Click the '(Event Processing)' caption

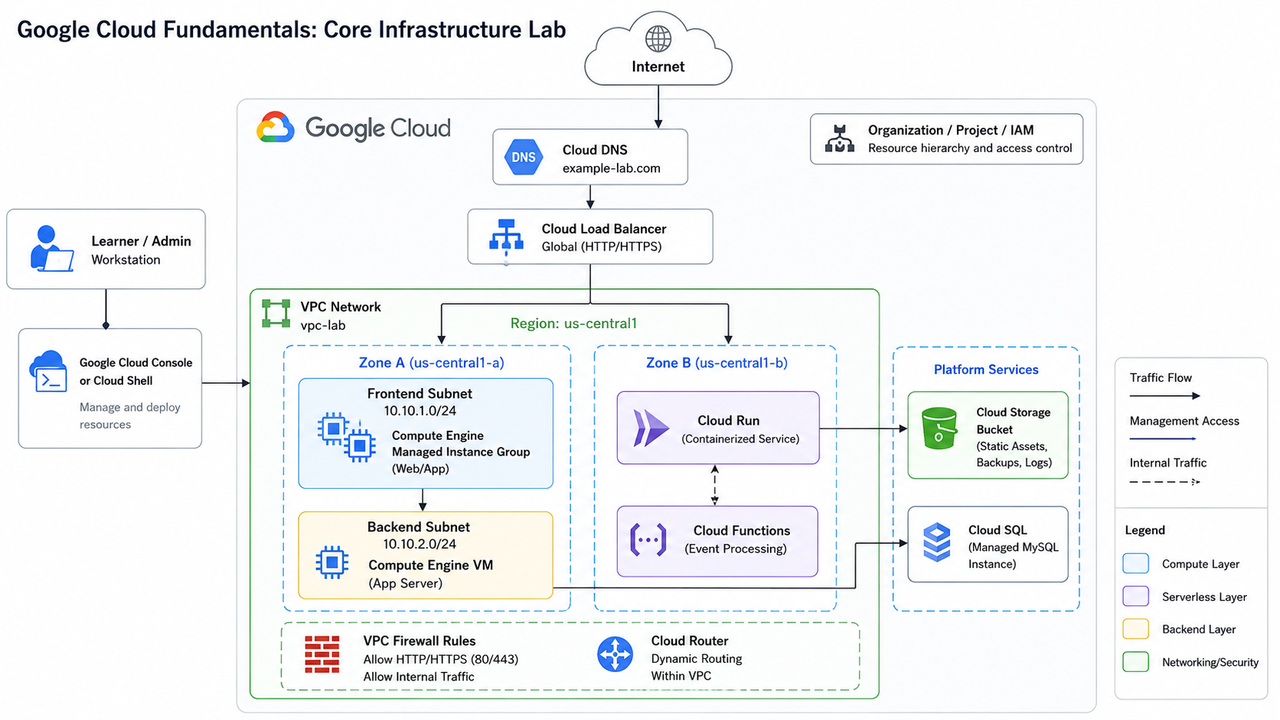point(736,549)
